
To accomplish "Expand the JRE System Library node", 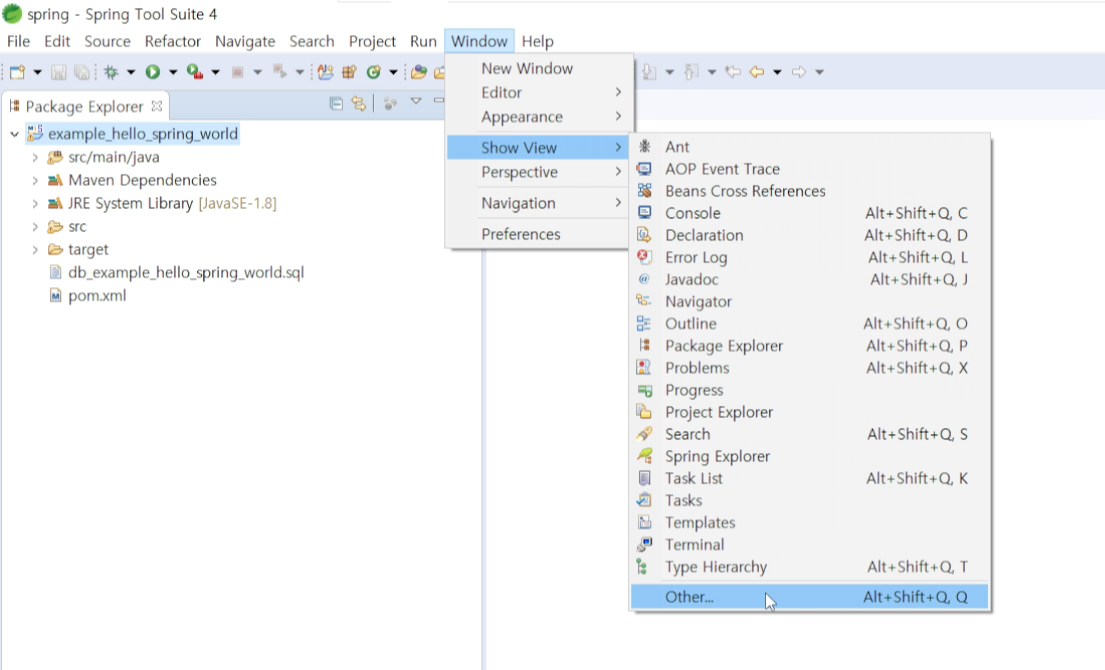I will (35, 204).
